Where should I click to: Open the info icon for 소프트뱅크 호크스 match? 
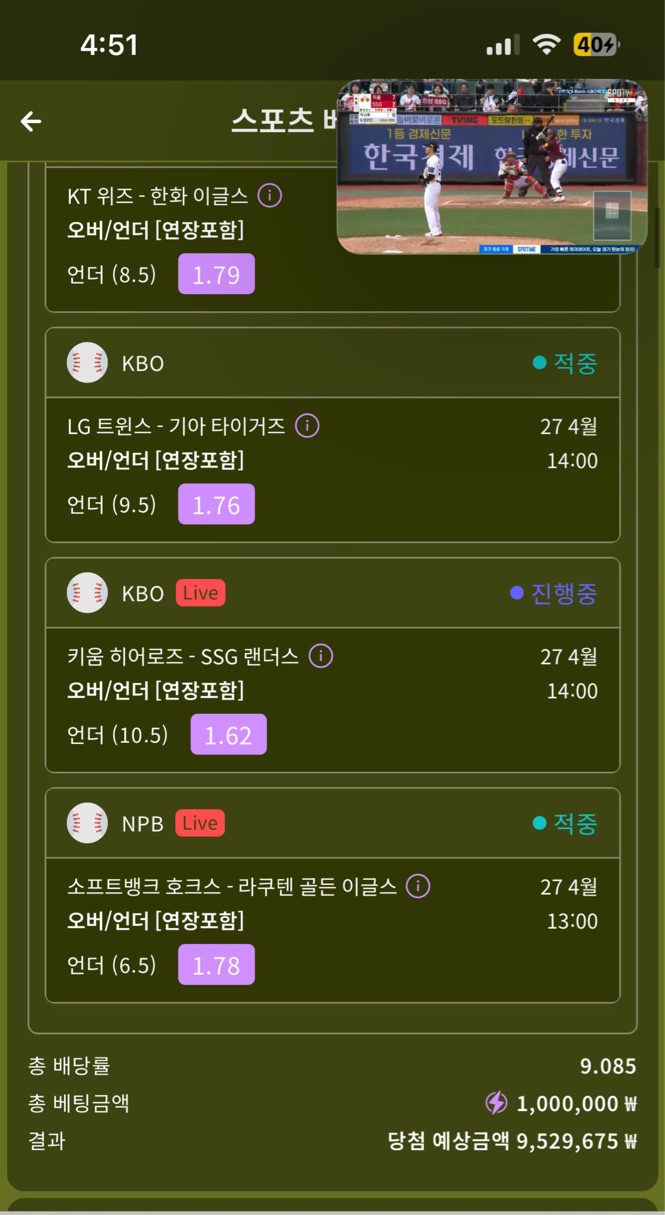tap(420, 886)
